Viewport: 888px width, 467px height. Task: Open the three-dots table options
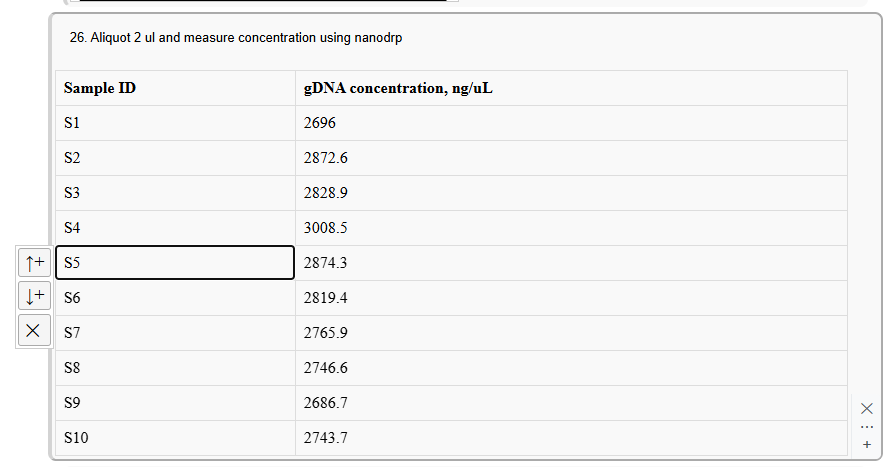[x=867, y=426]
